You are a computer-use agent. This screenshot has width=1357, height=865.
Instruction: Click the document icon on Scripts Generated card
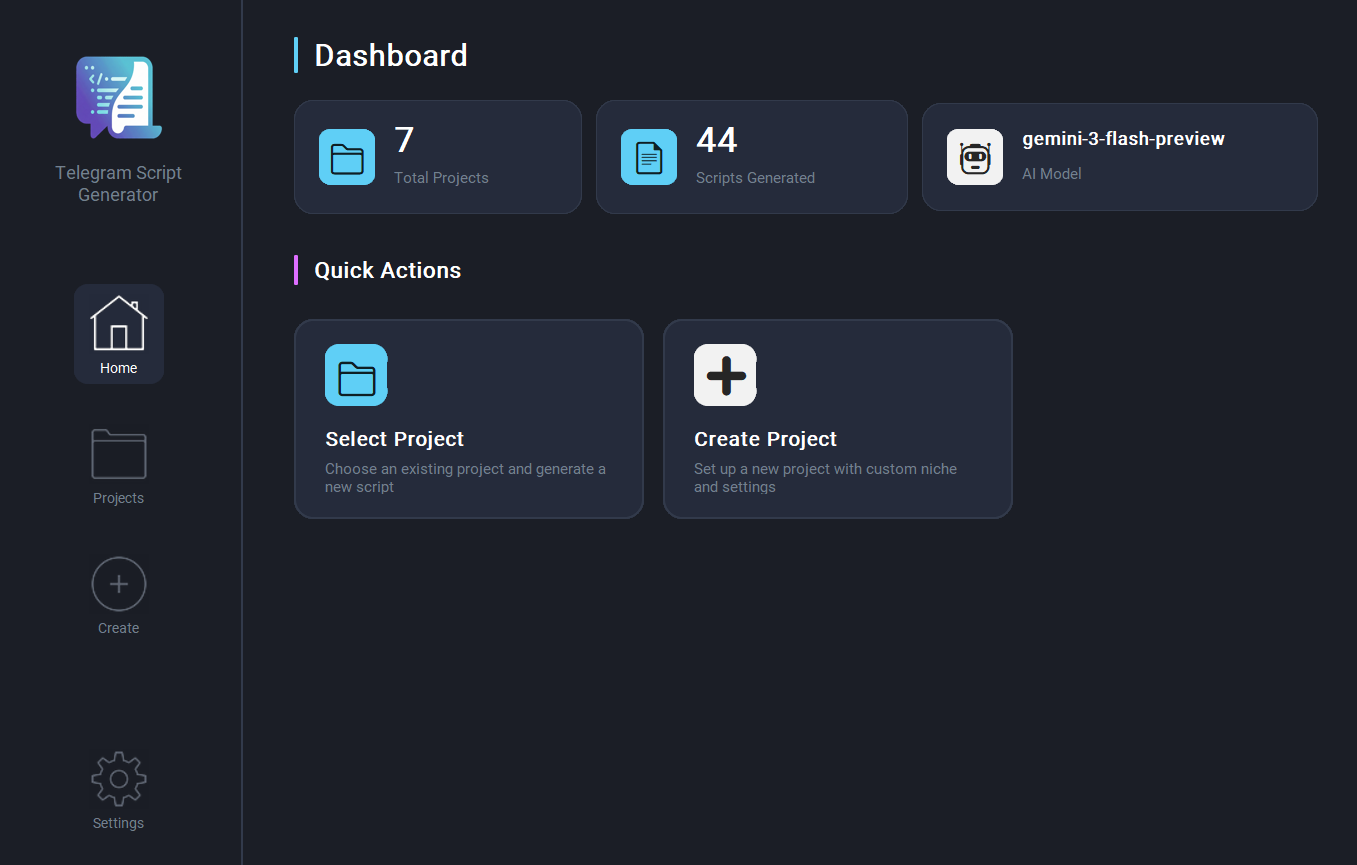648,157
